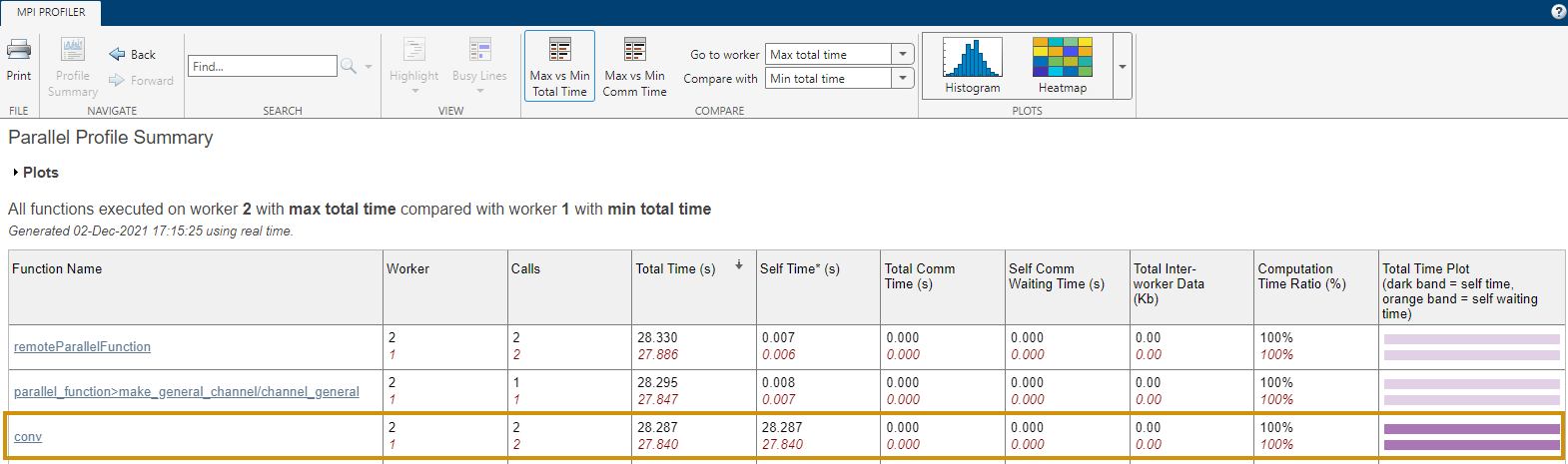Select the MPI PROFILER tab
The height and width of the screenshot is (464, 1568).
click(51, 12)
